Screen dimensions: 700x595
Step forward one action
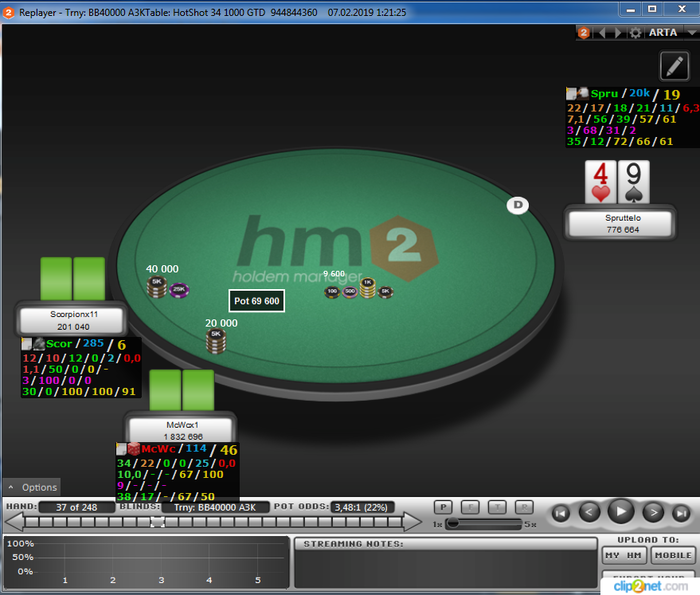coord(653,512)
